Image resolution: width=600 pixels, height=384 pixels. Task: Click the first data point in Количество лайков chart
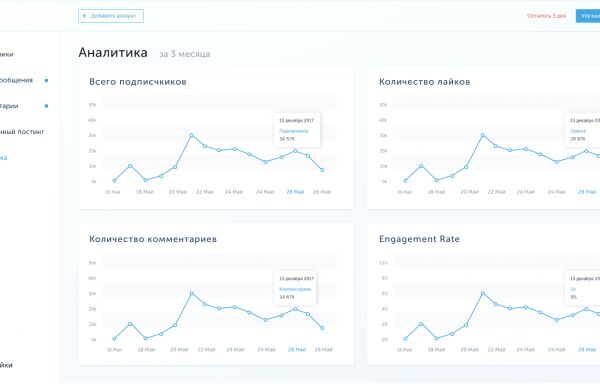[405, 181]
